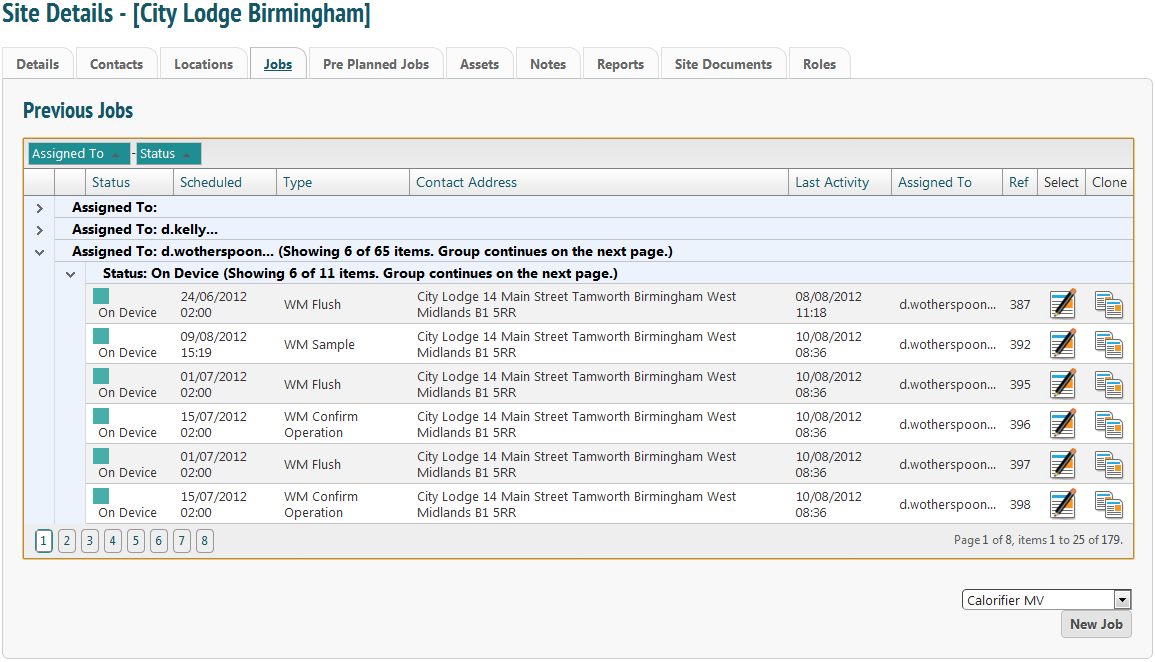
Task: View the Site Documents tab
Action: point(723,64)
